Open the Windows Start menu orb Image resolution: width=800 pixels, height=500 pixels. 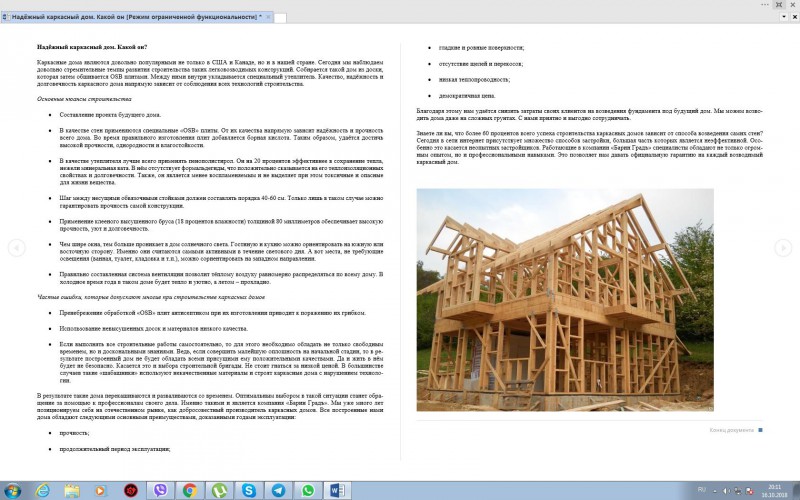(13, 491)
